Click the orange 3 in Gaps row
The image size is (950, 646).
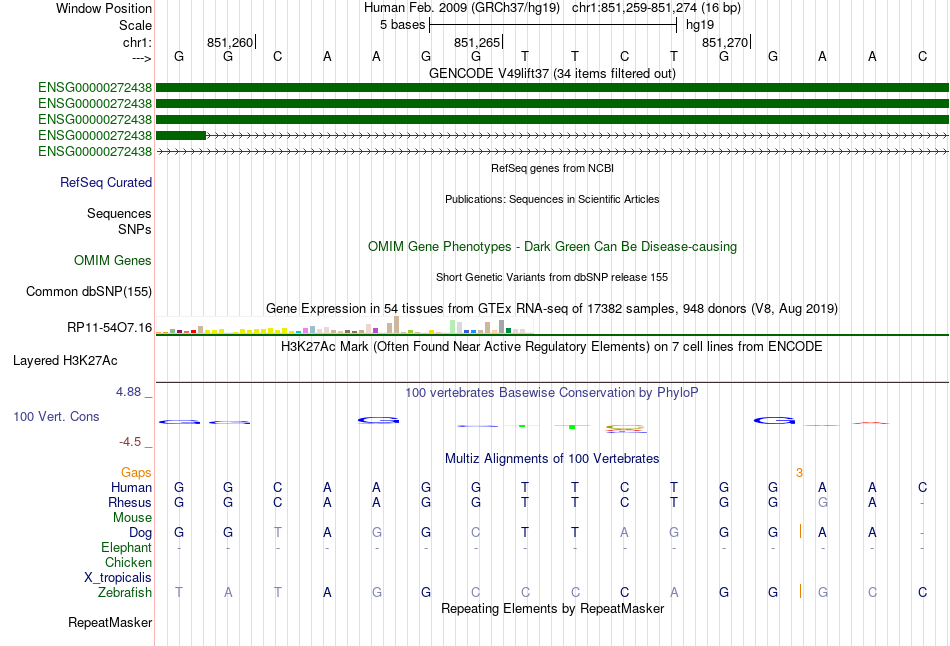(799, 473)
